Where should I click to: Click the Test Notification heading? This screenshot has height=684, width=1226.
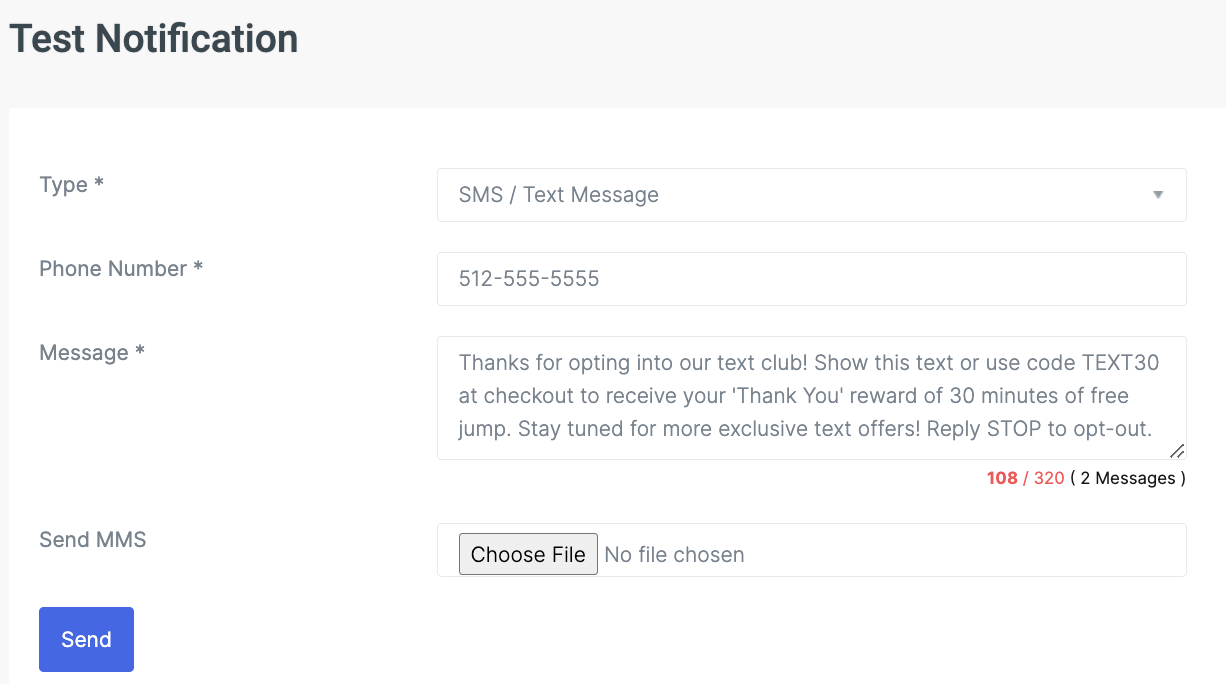click(x=154, y=39)
